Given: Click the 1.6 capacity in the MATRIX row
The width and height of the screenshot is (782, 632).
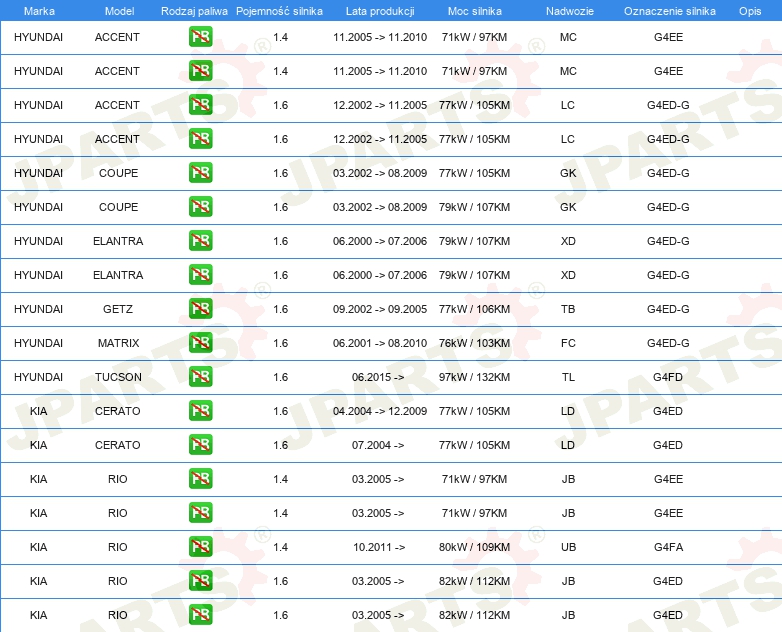Looking at the screenshot, I should [280, 343].
